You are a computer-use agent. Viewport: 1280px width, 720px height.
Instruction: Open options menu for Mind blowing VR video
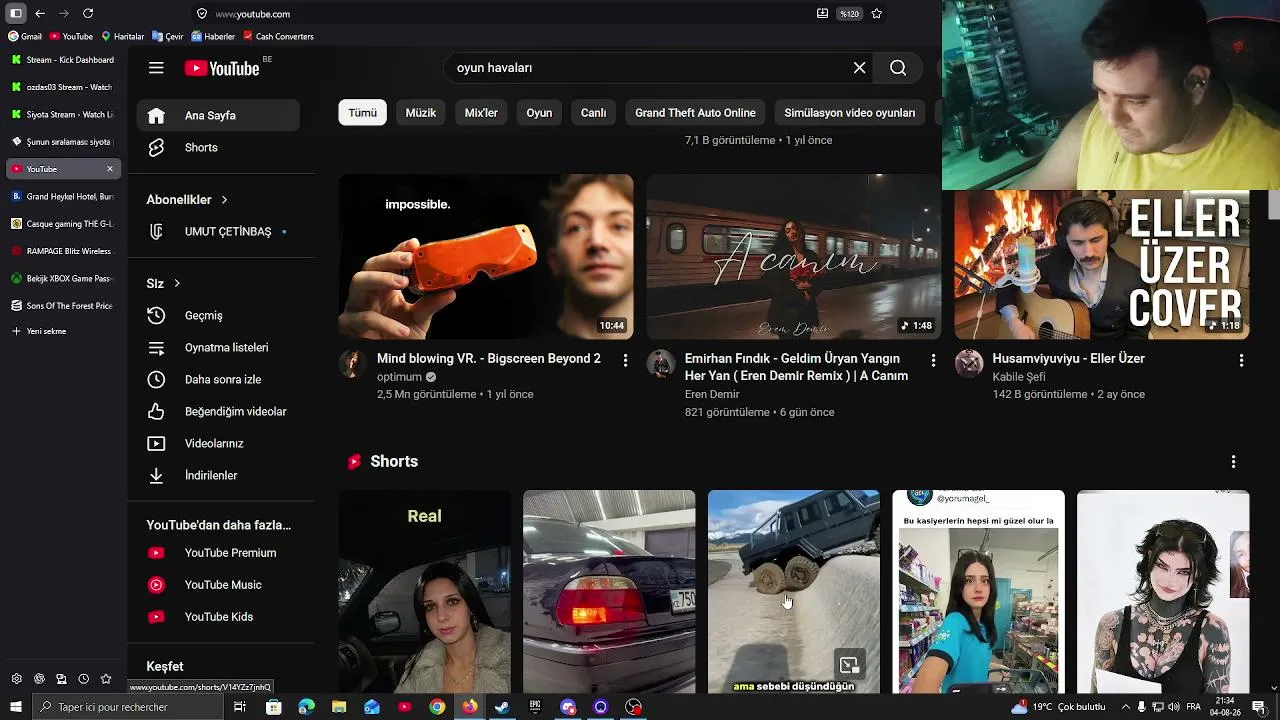(x=626, y=360)
